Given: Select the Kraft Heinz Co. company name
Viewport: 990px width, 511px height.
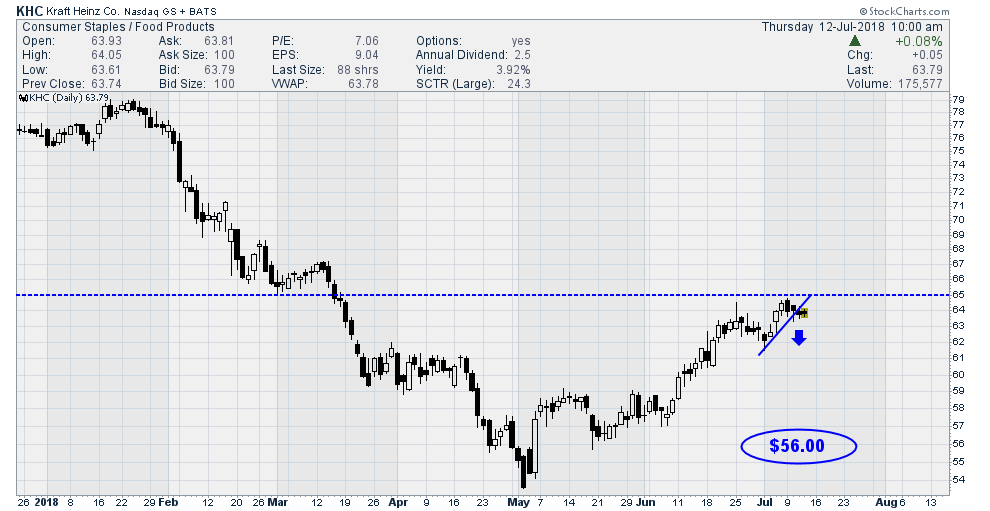Looking at the screenshot, I should pos(82,11).
